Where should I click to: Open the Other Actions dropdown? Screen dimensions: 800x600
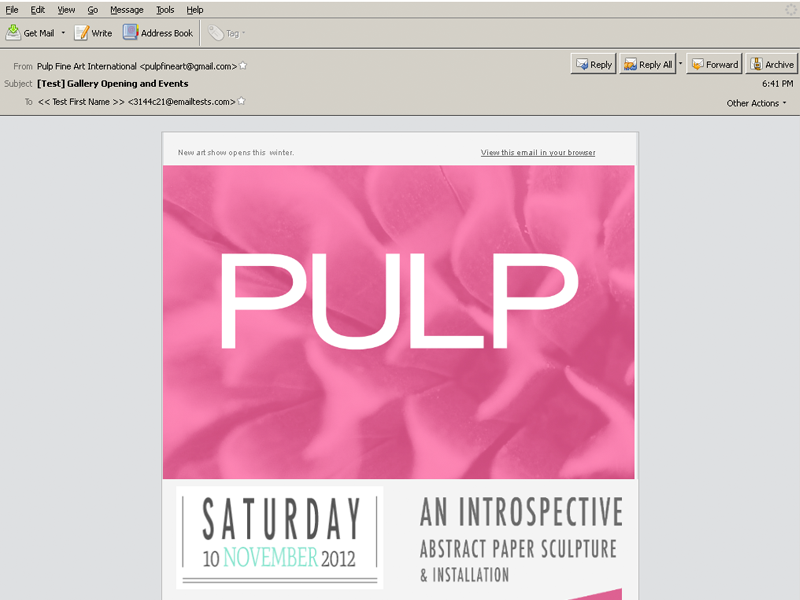click(x=757, y=103)
